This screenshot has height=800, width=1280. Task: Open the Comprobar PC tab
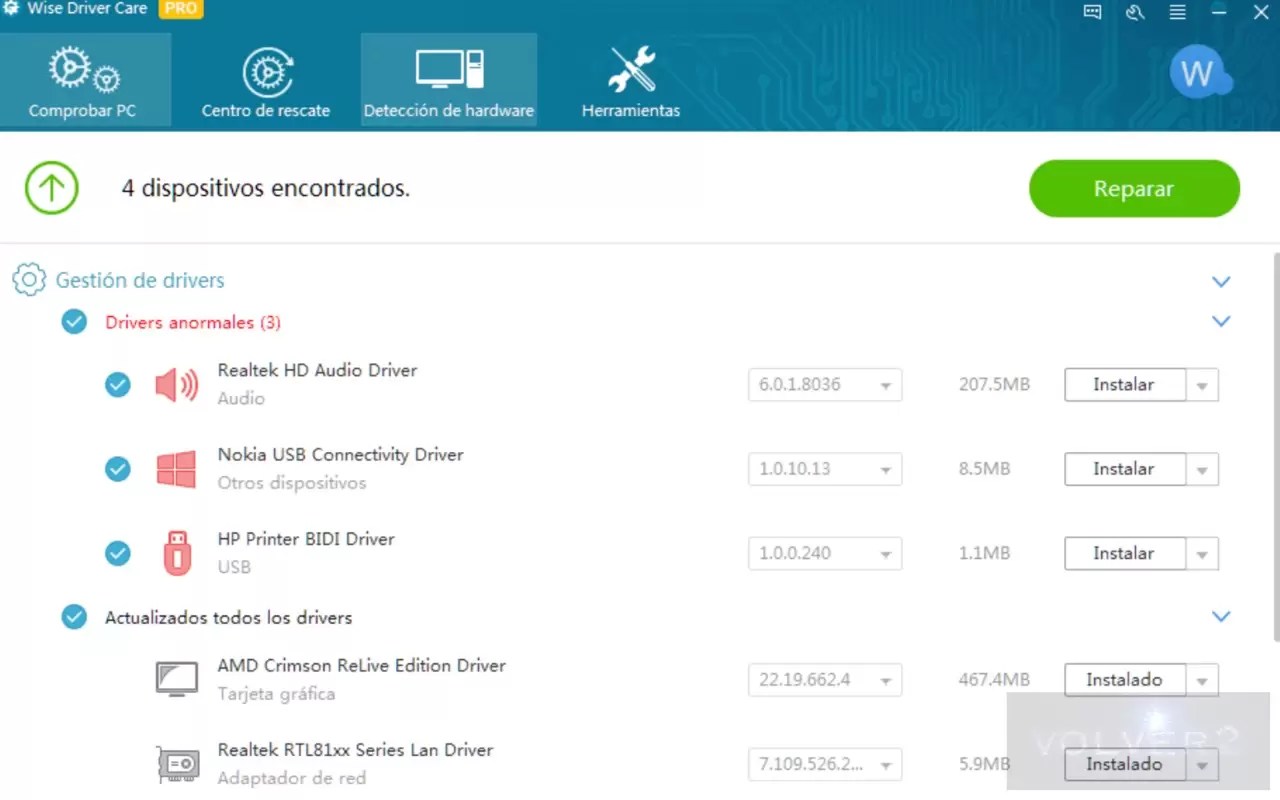pos(84,80)
